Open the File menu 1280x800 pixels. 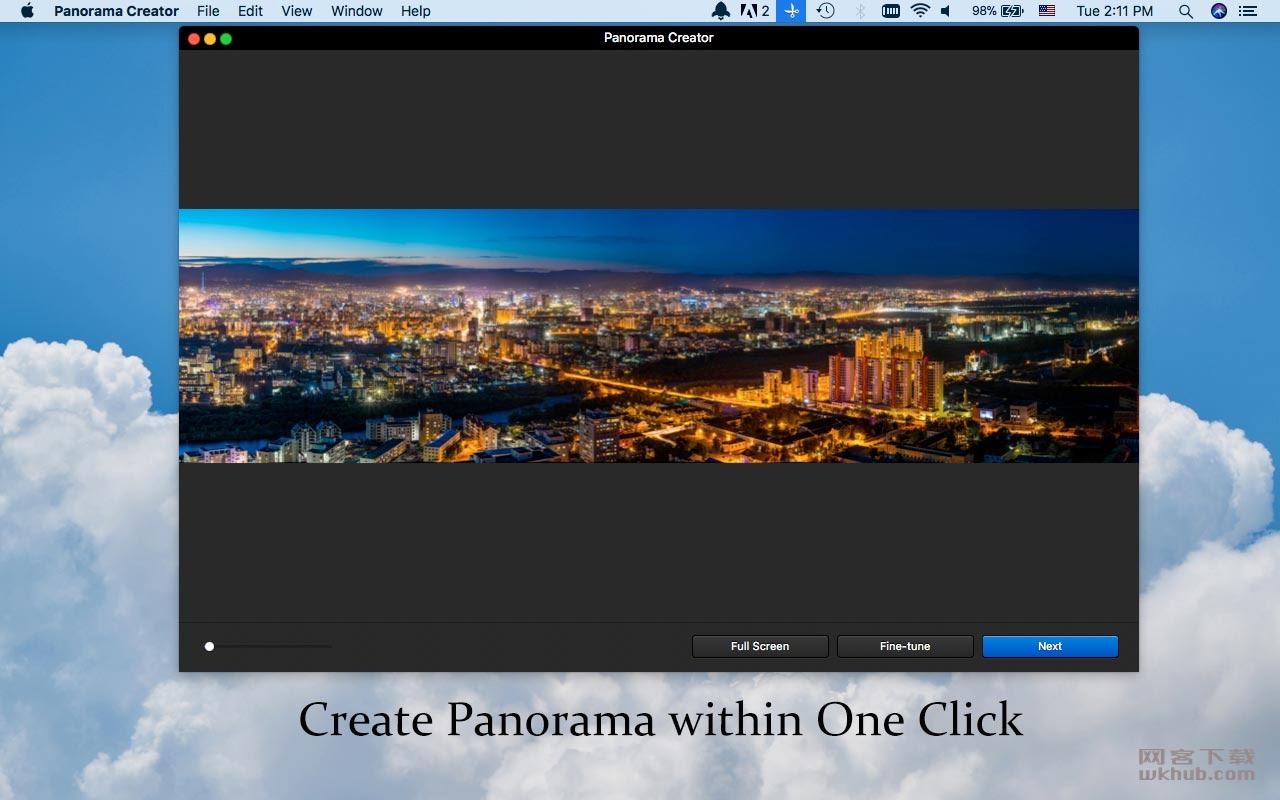tap(208, 11)
